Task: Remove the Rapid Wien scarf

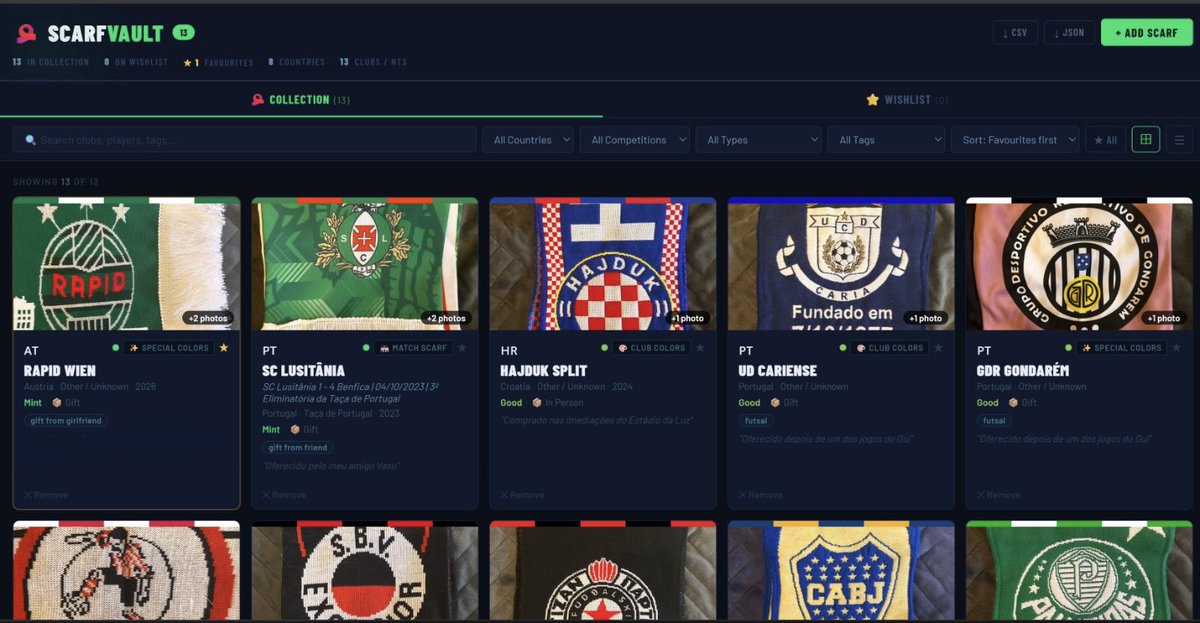Action: 45,495
